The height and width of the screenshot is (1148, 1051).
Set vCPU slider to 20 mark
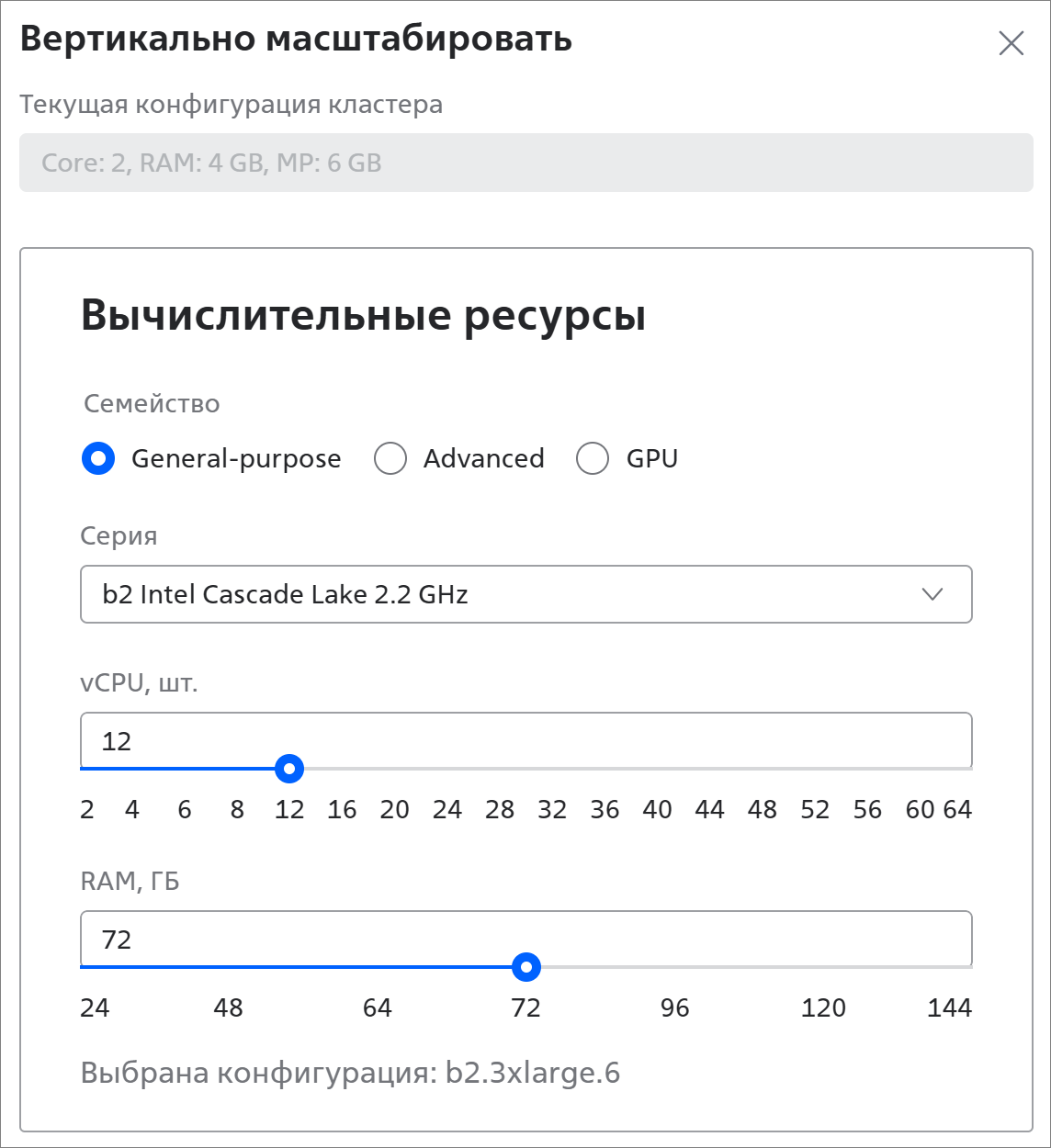394,769
